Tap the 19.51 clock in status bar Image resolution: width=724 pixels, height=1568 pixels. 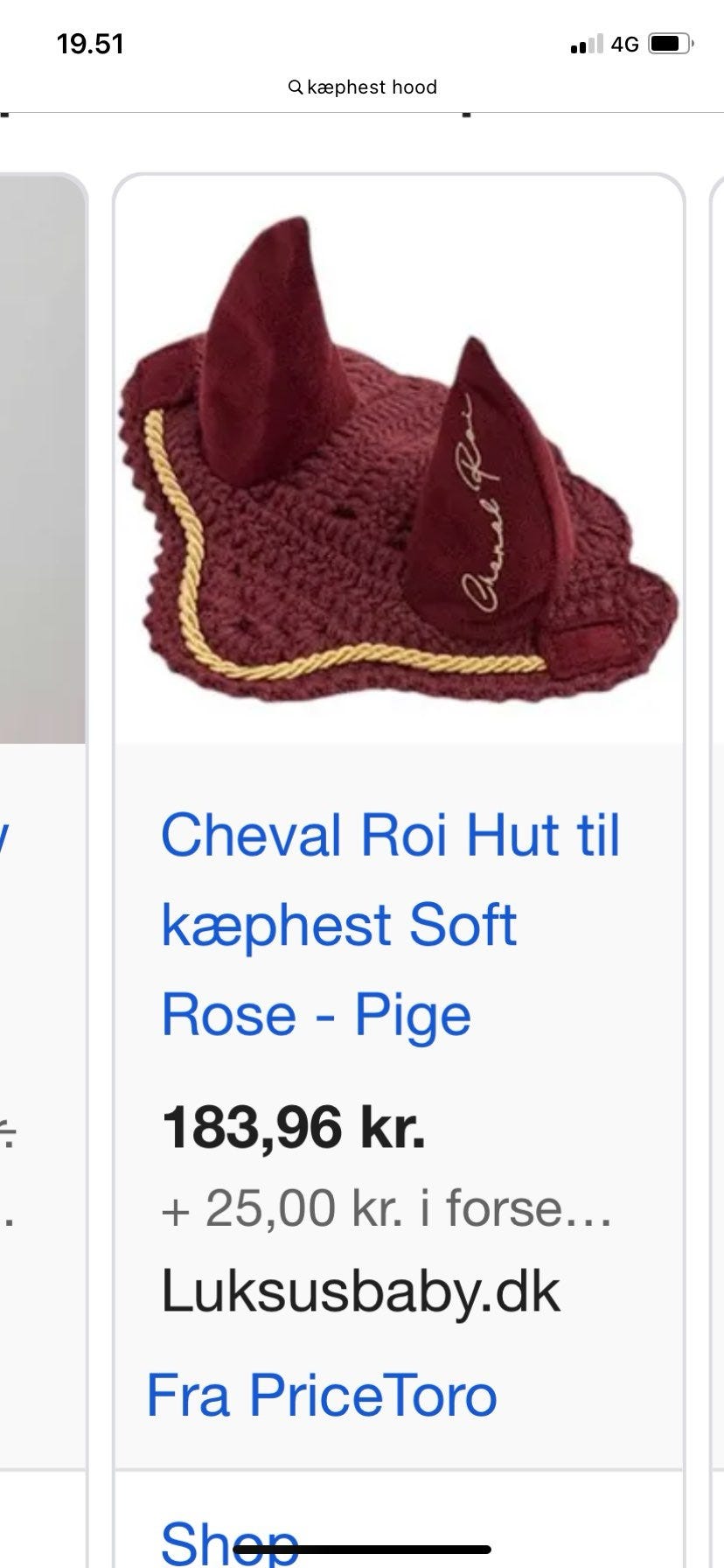90,44
